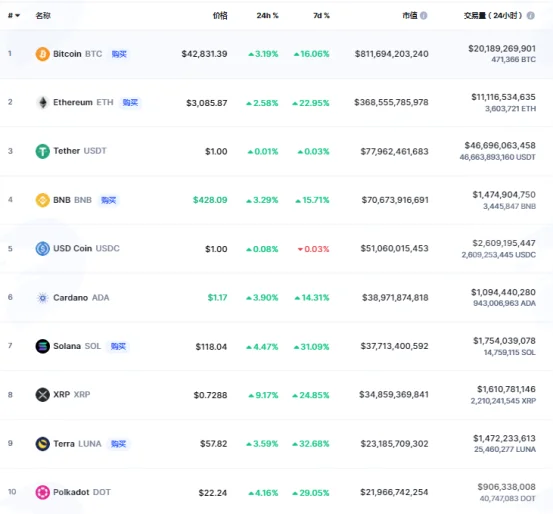This screenshot has height=514, width=554.
Task: Click the Solana black logo icon
Action: (42, 346)
